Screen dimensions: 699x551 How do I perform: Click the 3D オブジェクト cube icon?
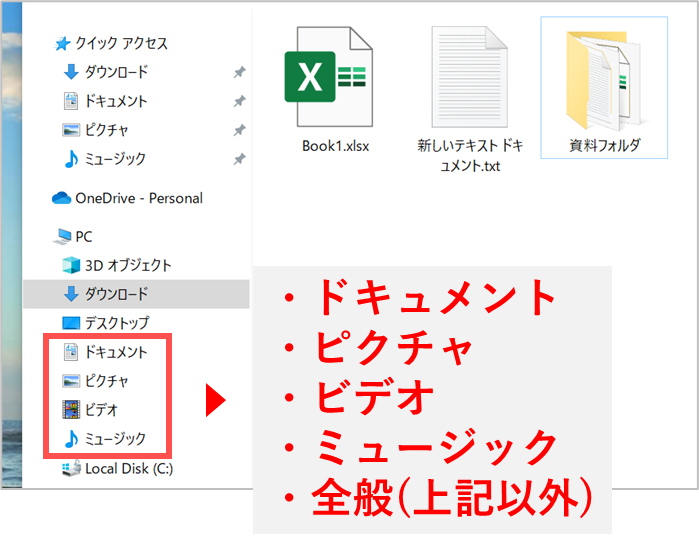[x=71, y=265]
